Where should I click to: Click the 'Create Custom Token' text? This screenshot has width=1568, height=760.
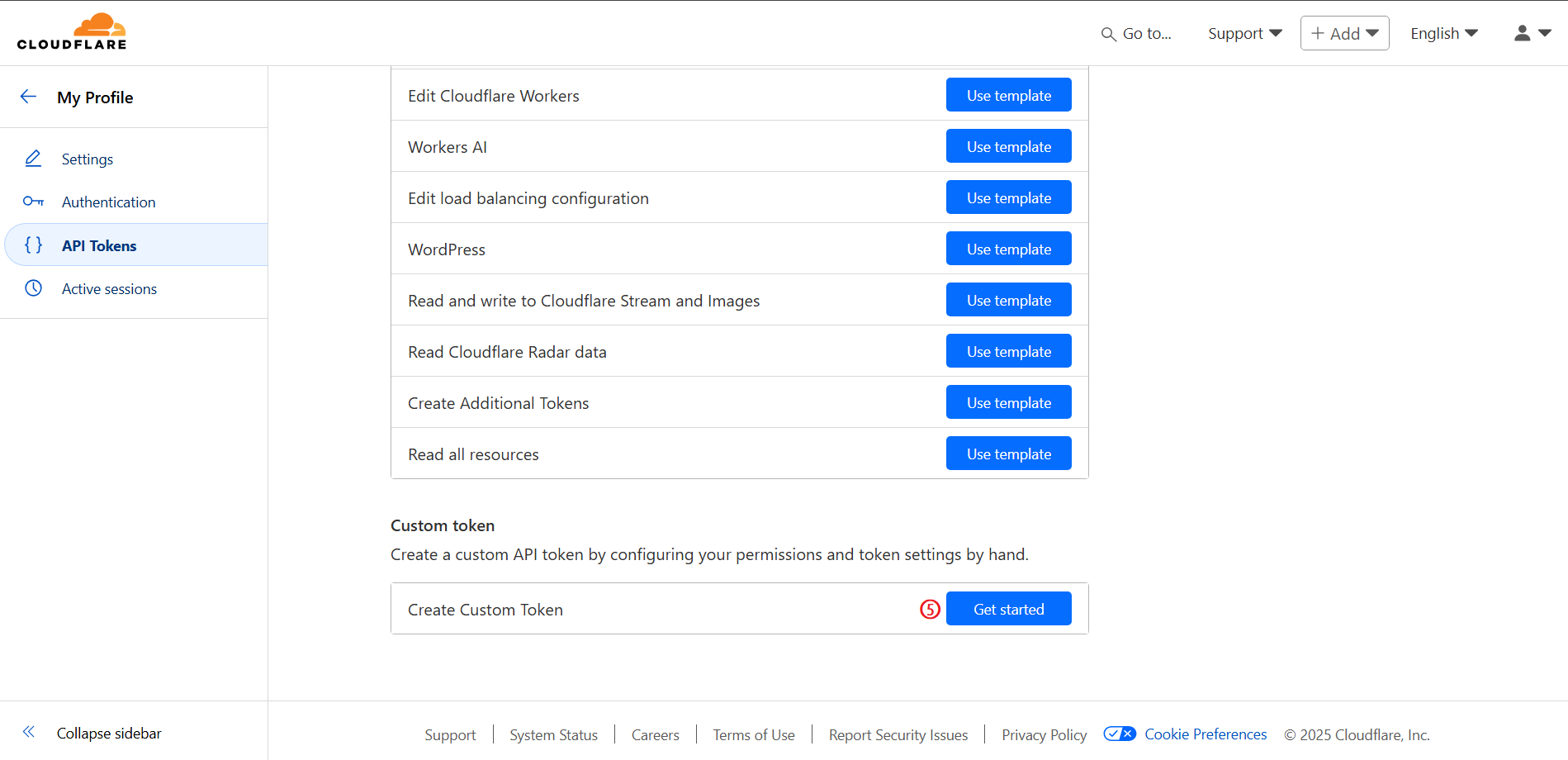click(x=486, y=610)
